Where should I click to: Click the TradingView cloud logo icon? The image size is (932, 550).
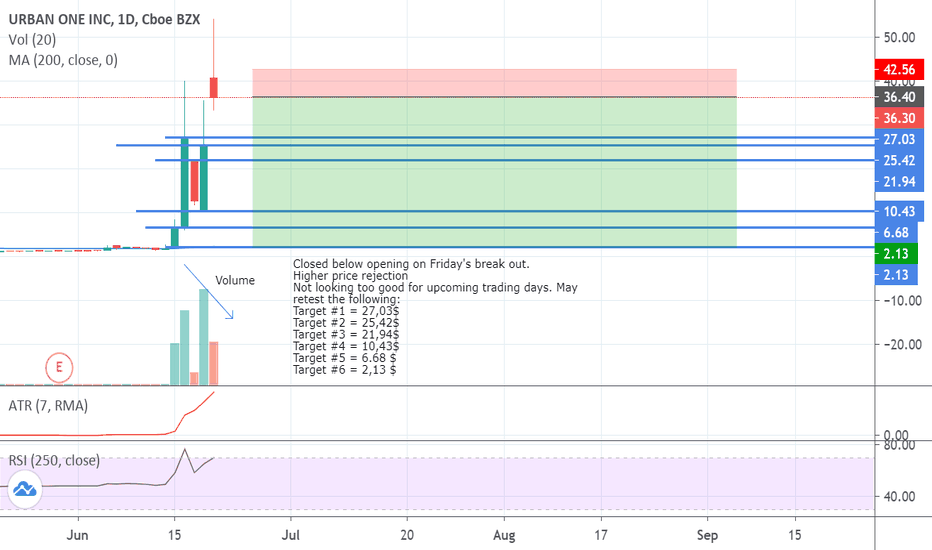point(24,489)
